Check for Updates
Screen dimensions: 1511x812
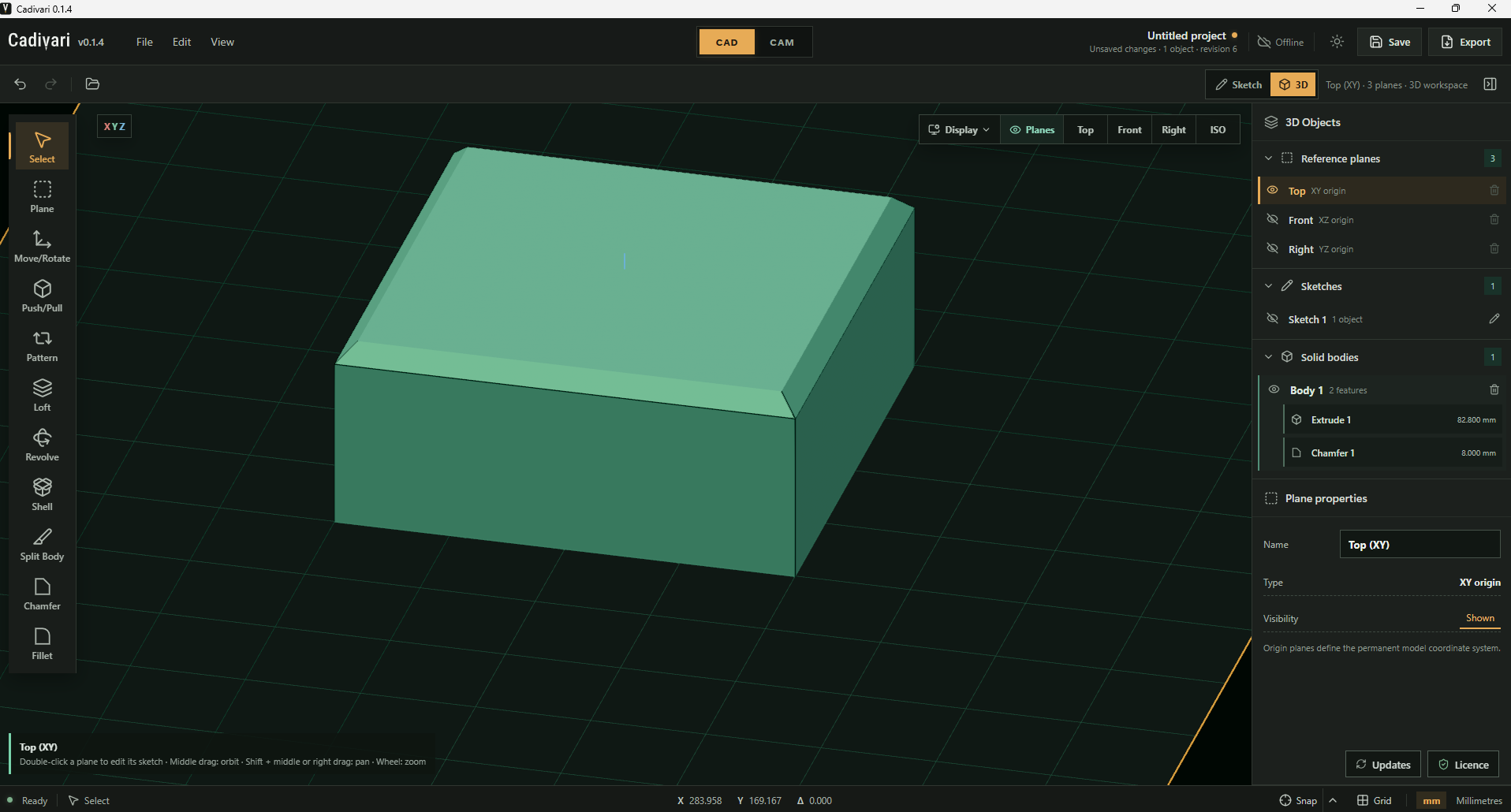click(x=1383, y=765)
